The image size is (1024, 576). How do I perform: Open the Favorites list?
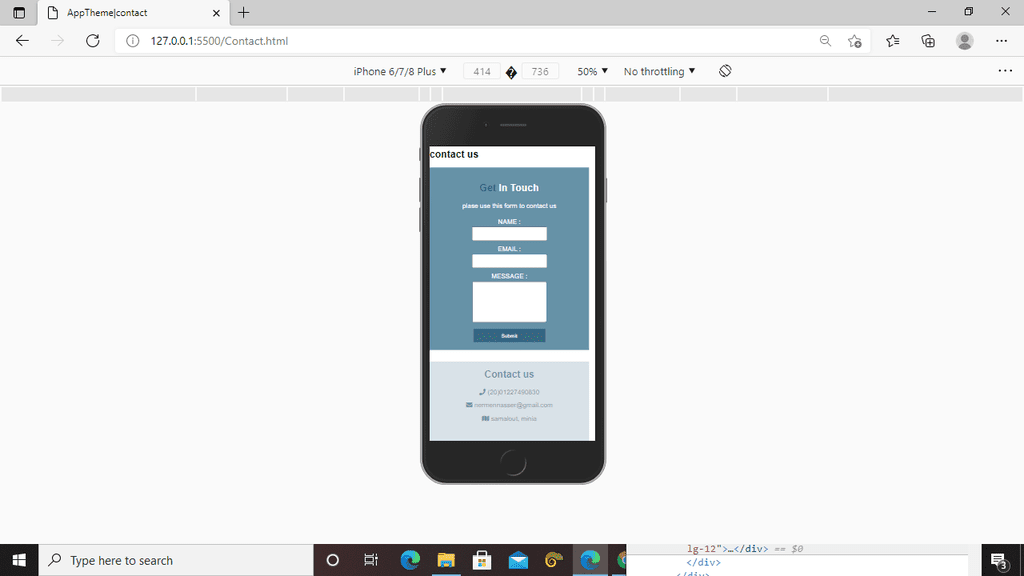tap(893, 40)
